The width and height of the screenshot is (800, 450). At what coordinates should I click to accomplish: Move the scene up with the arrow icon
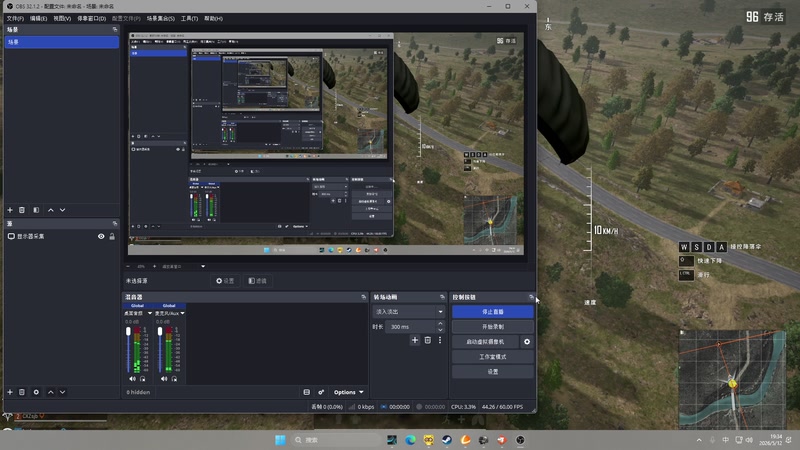click(x=51, y=210)
